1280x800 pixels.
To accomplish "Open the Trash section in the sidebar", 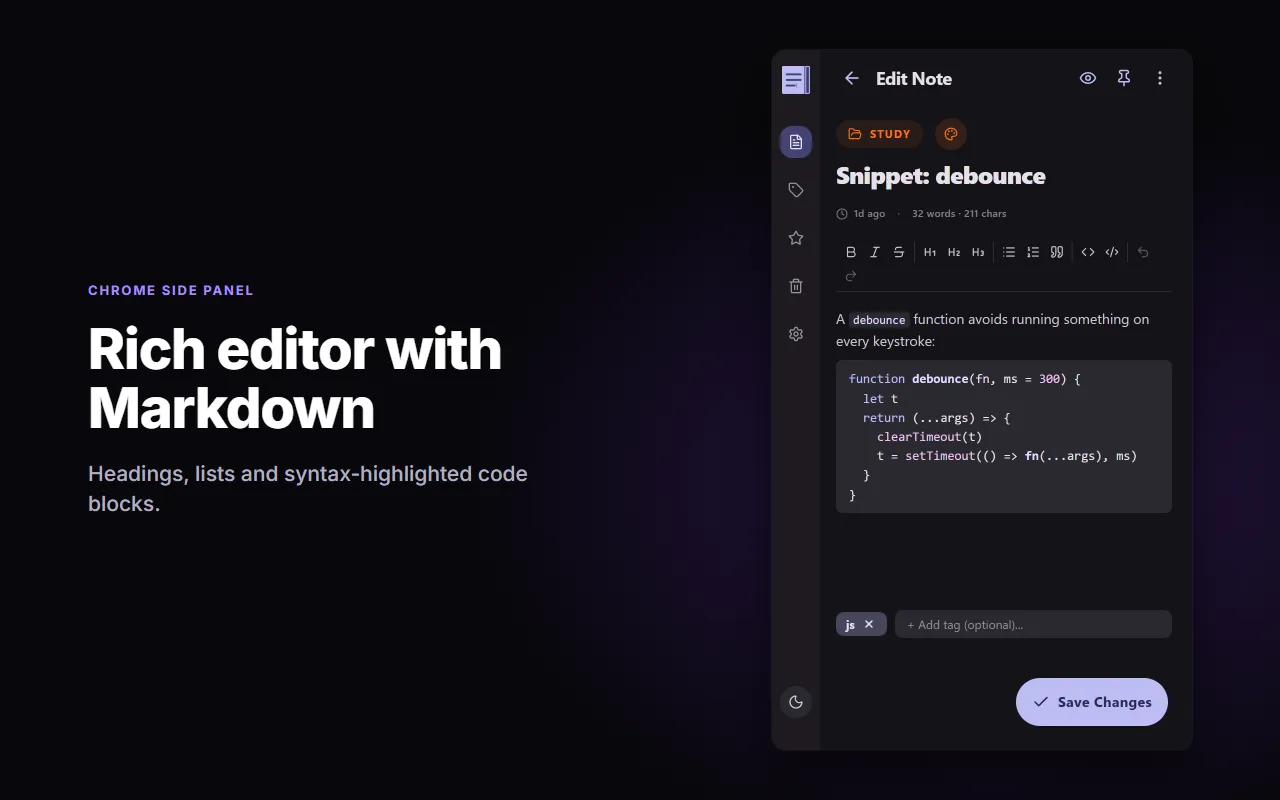I will [x=796, y=286].
